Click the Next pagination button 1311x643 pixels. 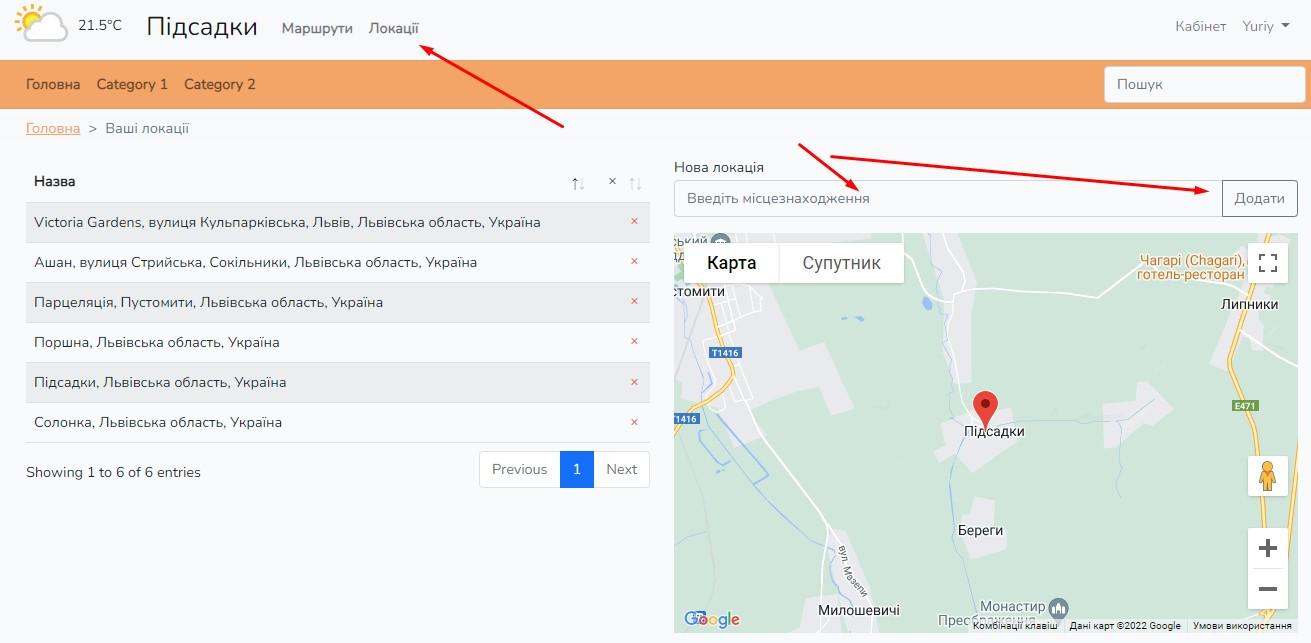coord(621,469)
